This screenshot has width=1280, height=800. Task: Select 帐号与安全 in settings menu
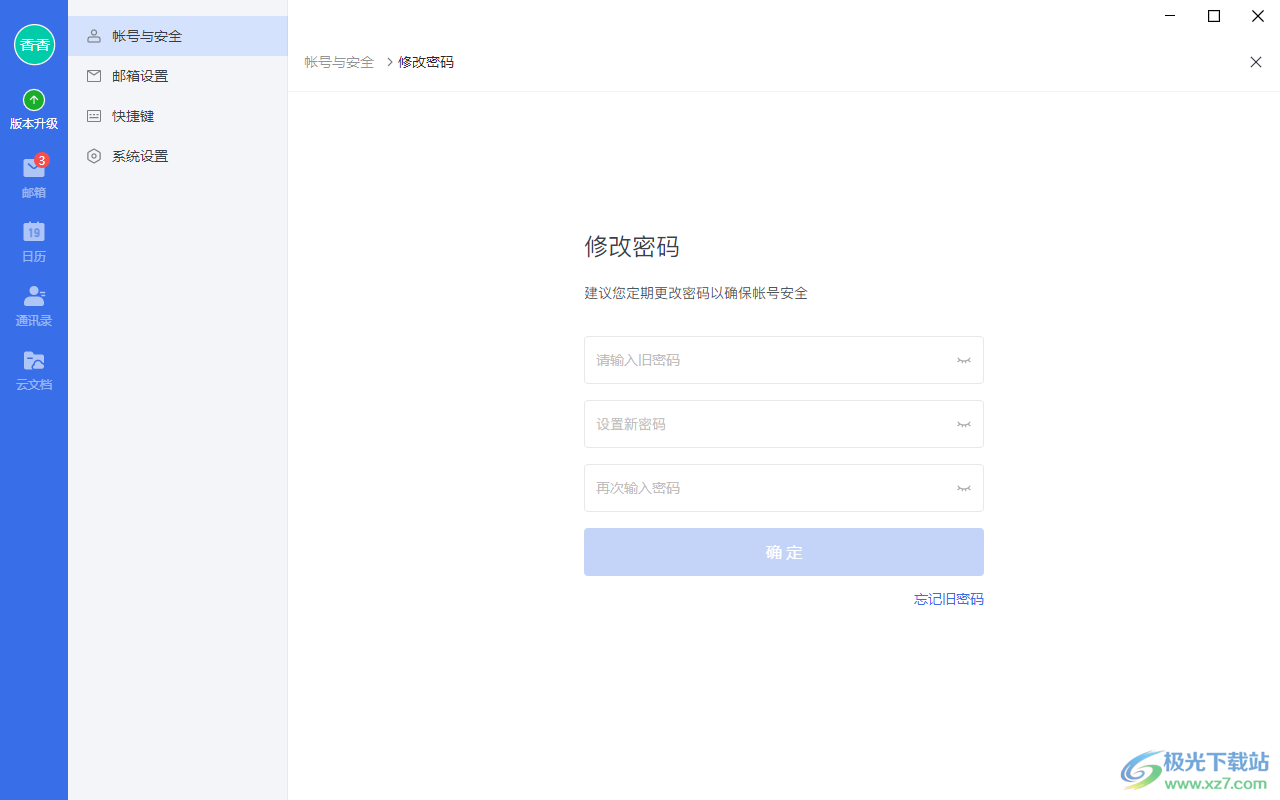pos(178,36)
